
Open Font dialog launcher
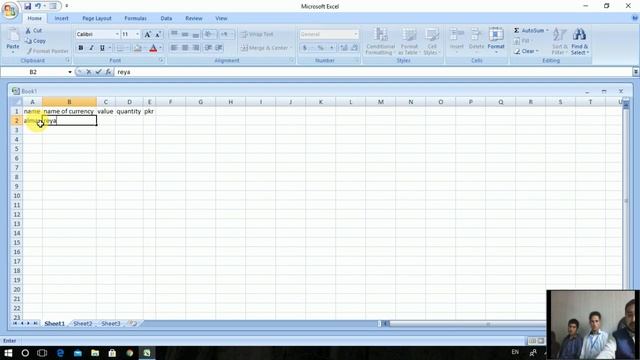click(161, 60)
